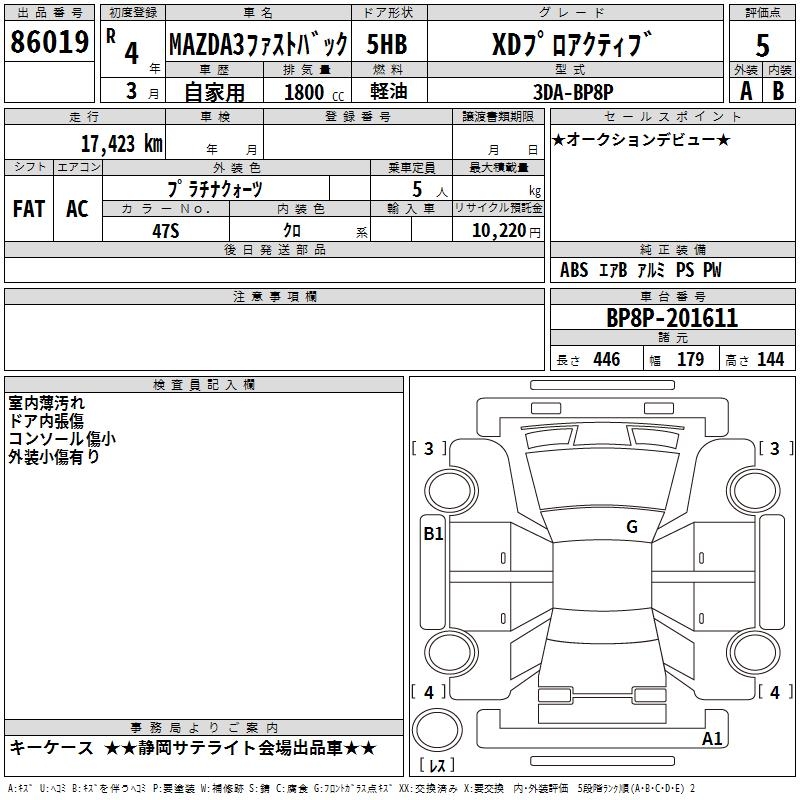Click the B1 damage mark on diagram
The height and width of the screenshot is (800, 800).
click(x=433, y=534)
